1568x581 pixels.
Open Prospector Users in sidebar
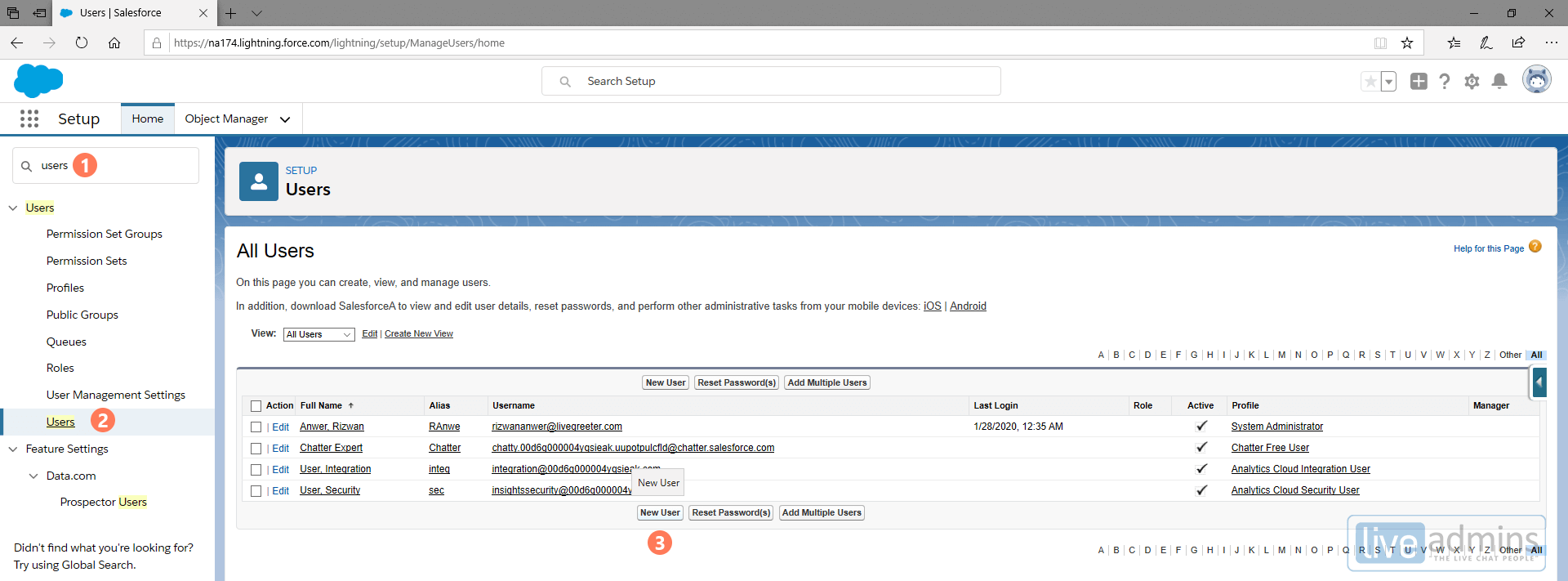pos(104,502)
